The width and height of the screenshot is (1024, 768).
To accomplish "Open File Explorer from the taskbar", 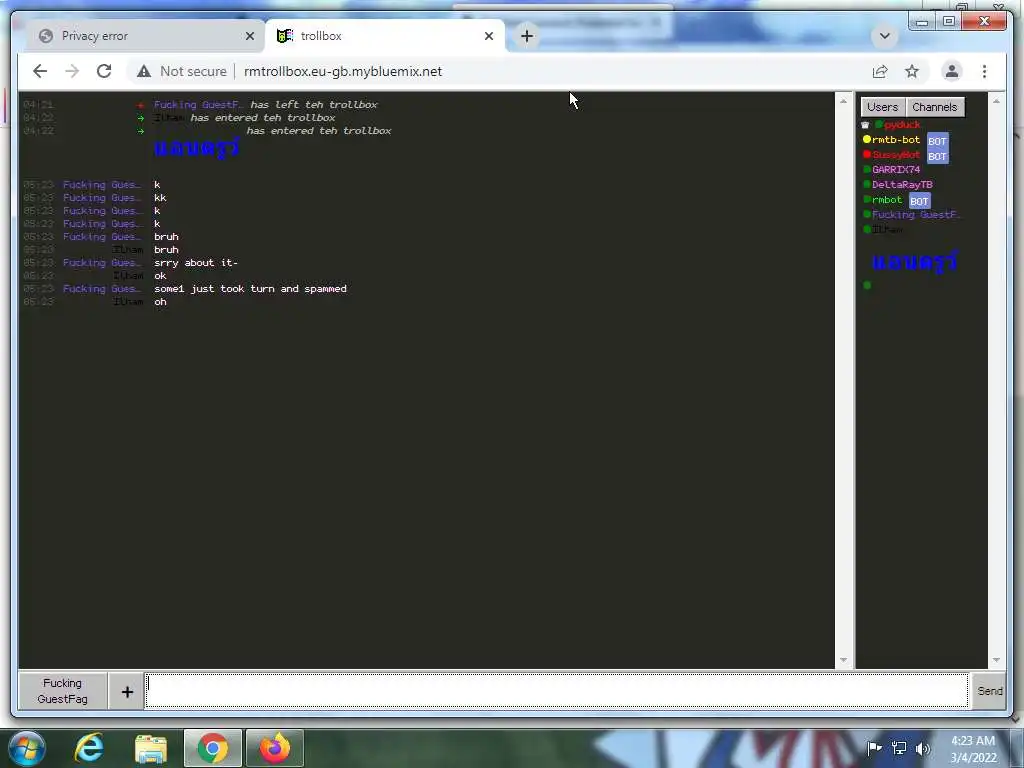I will click(151, 748).
